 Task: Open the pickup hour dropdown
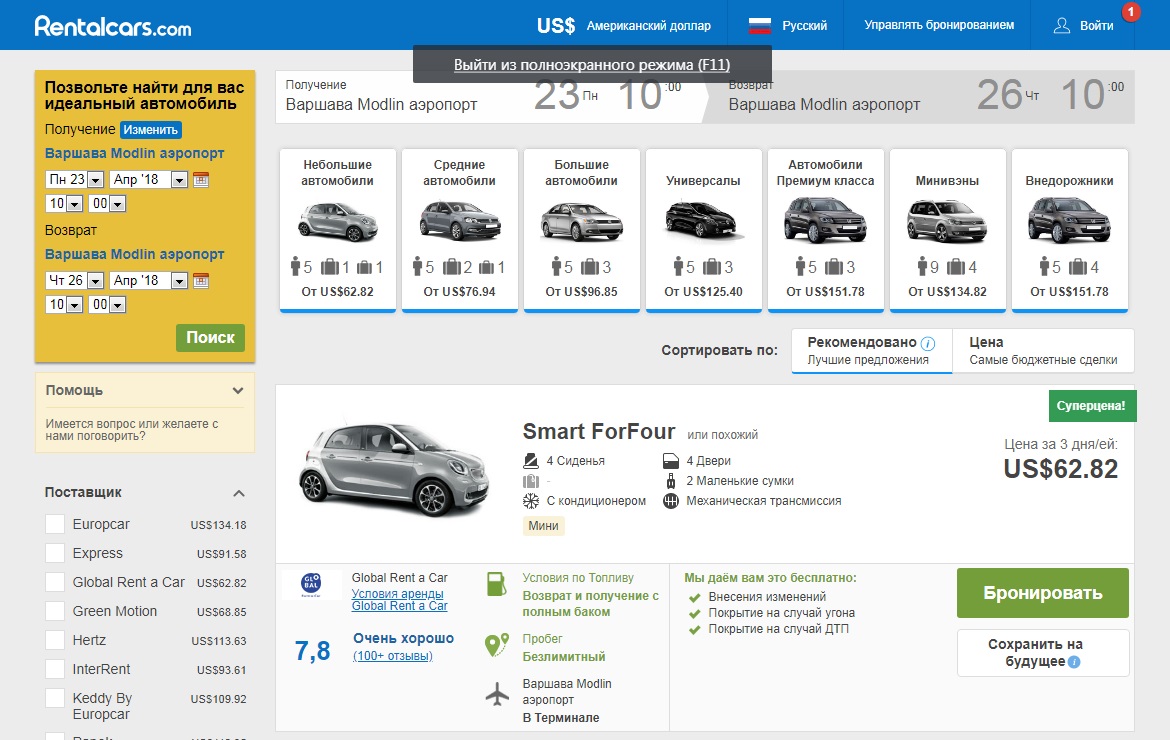(63, 204)
